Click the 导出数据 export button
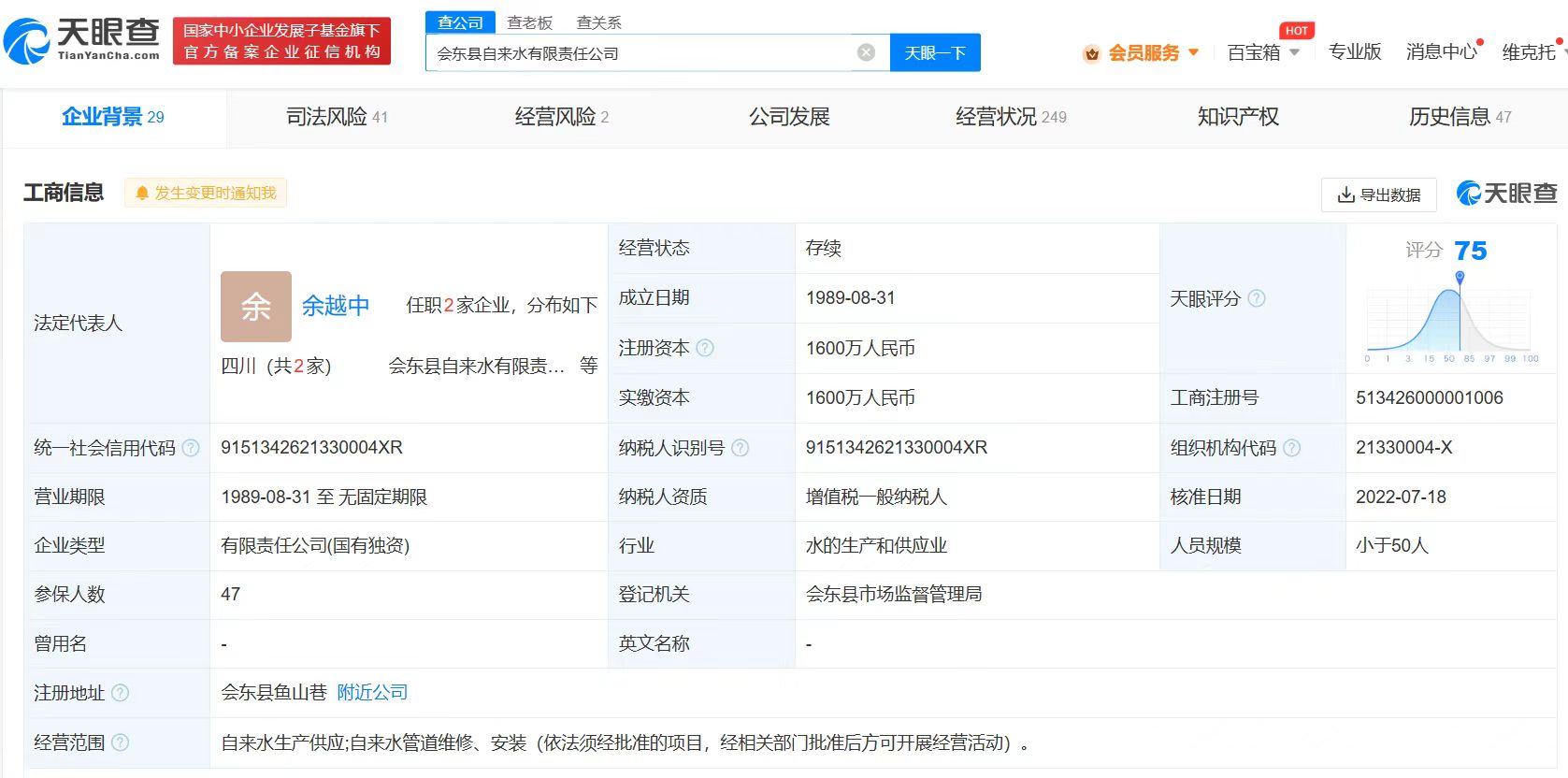 click(1378, 194)
